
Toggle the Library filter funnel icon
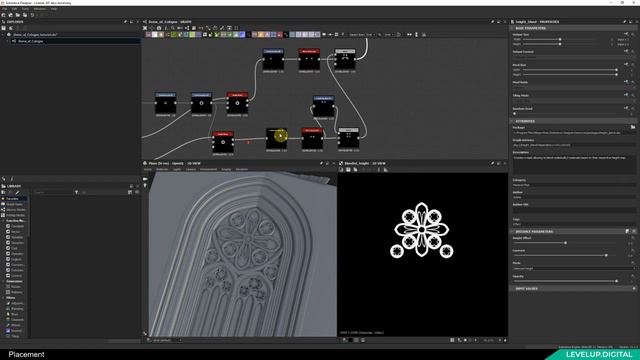point(76,192)
